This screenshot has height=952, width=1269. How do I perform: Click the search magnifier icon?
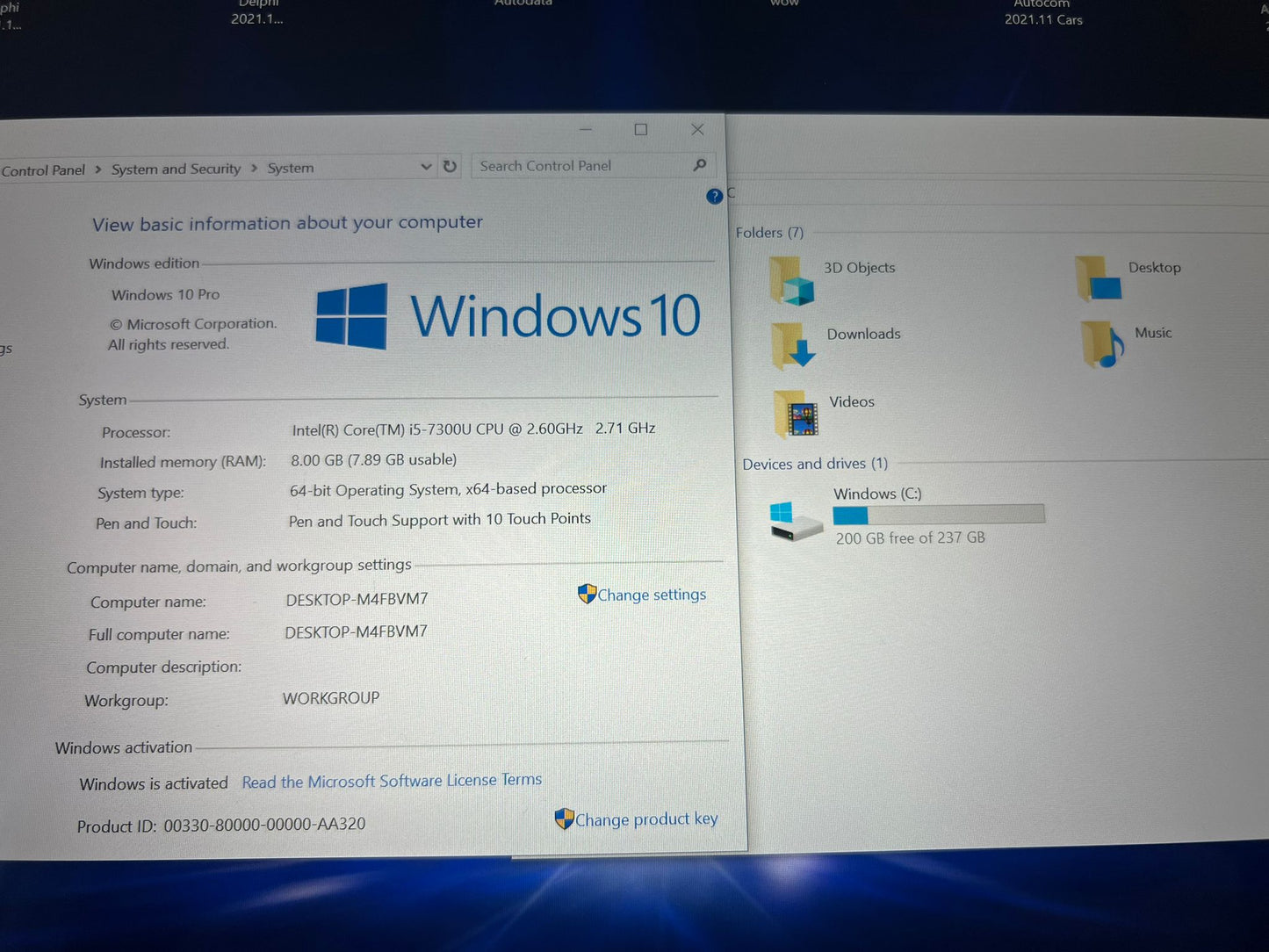point(700,165)
